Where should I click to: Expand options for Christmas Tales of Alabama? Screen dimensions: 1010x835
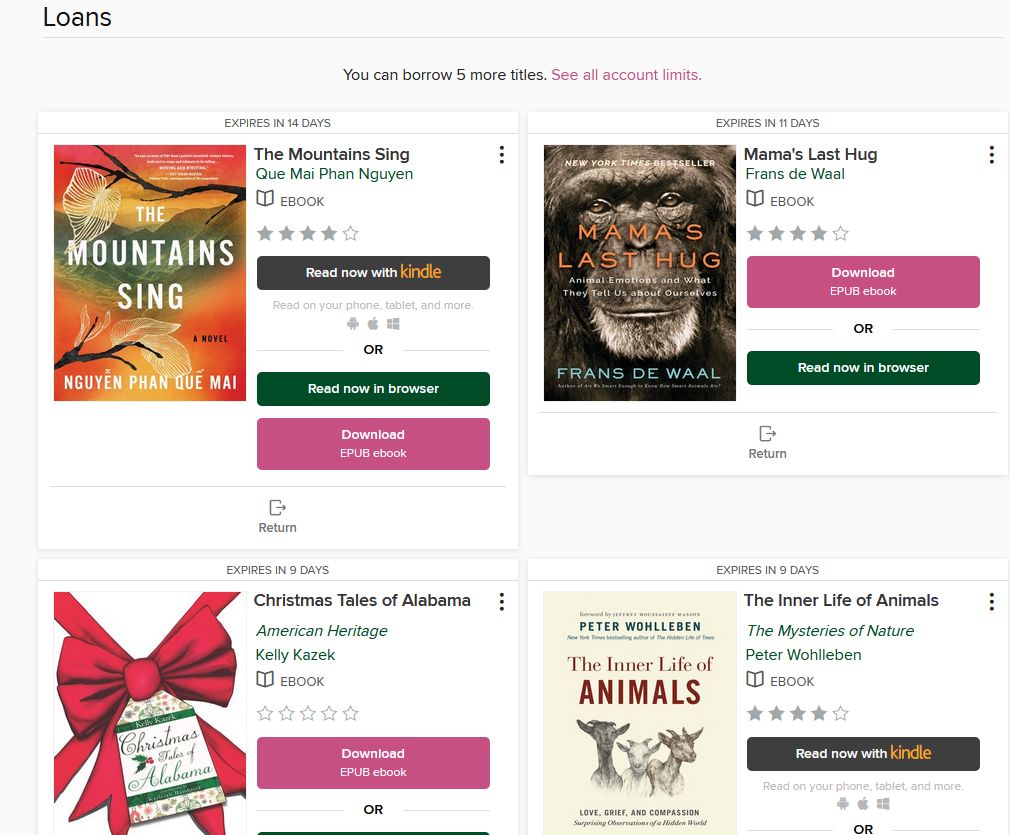pyautogui.click(x=501, y=601)
